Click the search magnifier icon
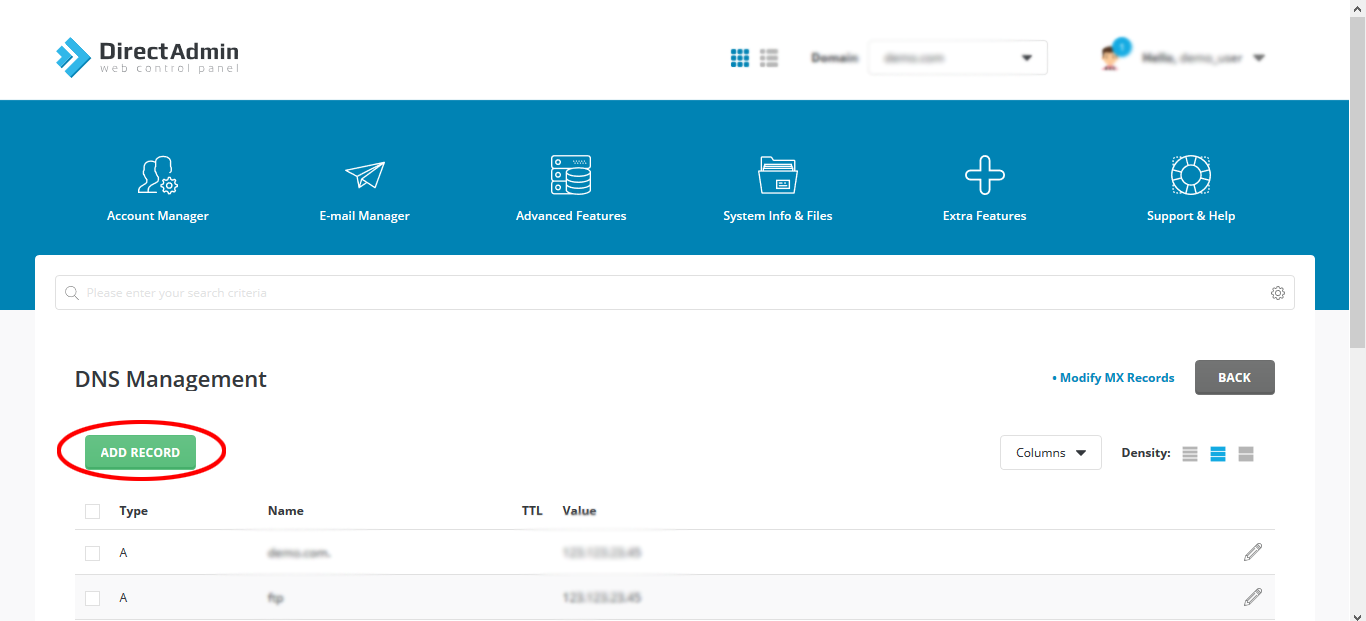This screenshot has height=621, width=1366. 72,293
